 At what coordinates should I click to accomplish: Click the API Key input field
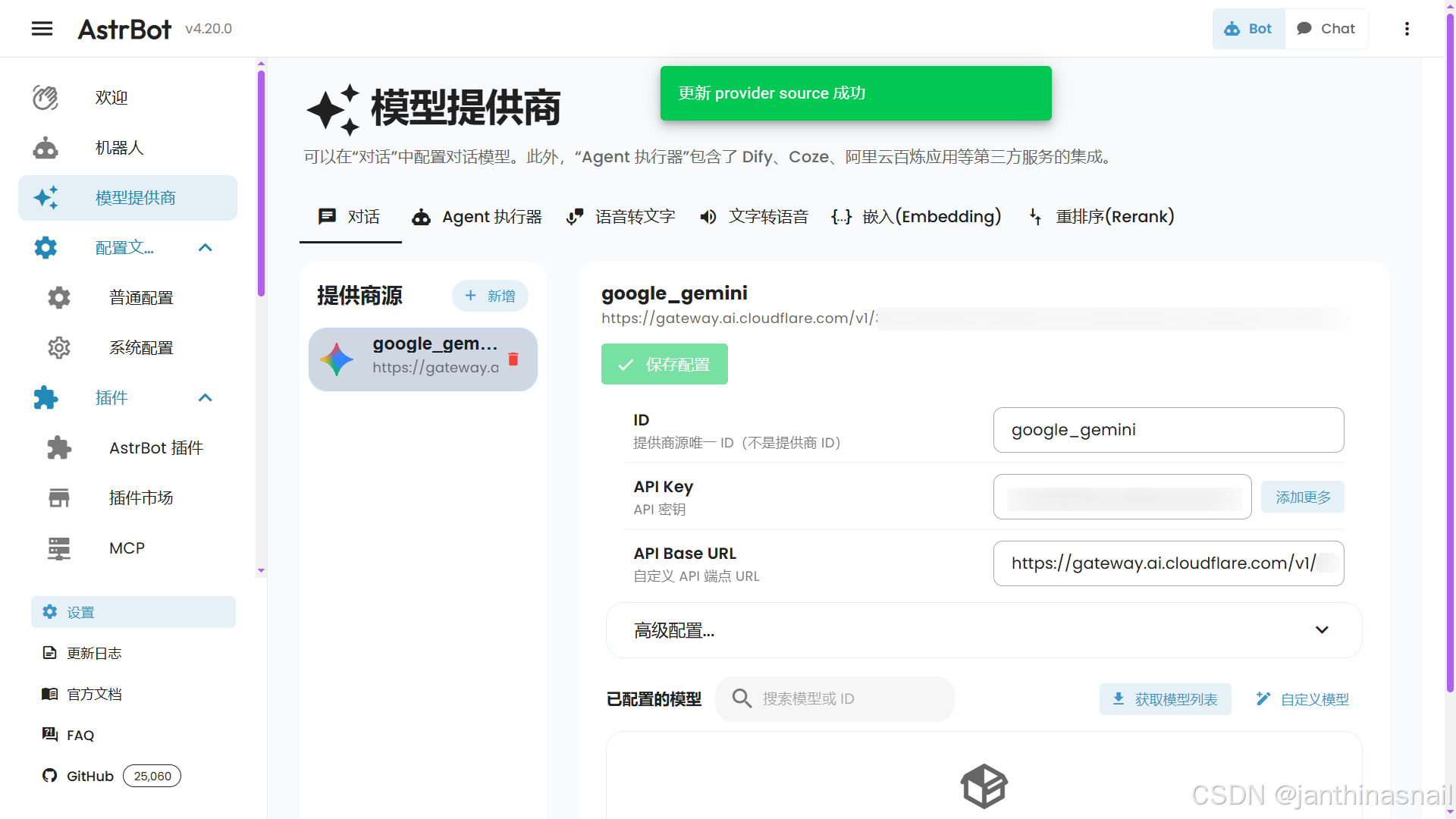(1122, 497)
